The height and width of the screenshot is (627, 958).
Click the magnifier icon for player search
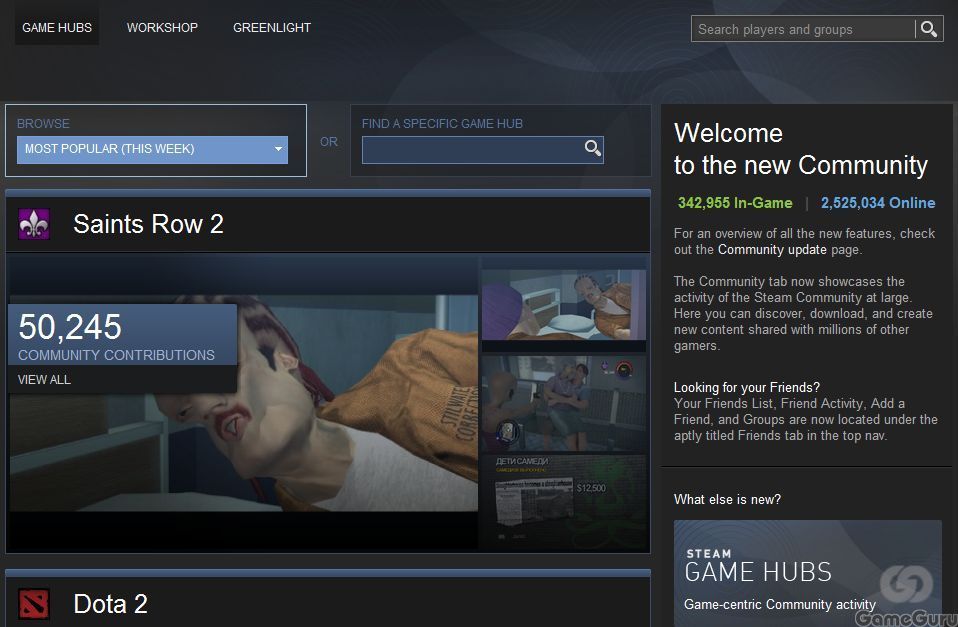click(929, 29)
